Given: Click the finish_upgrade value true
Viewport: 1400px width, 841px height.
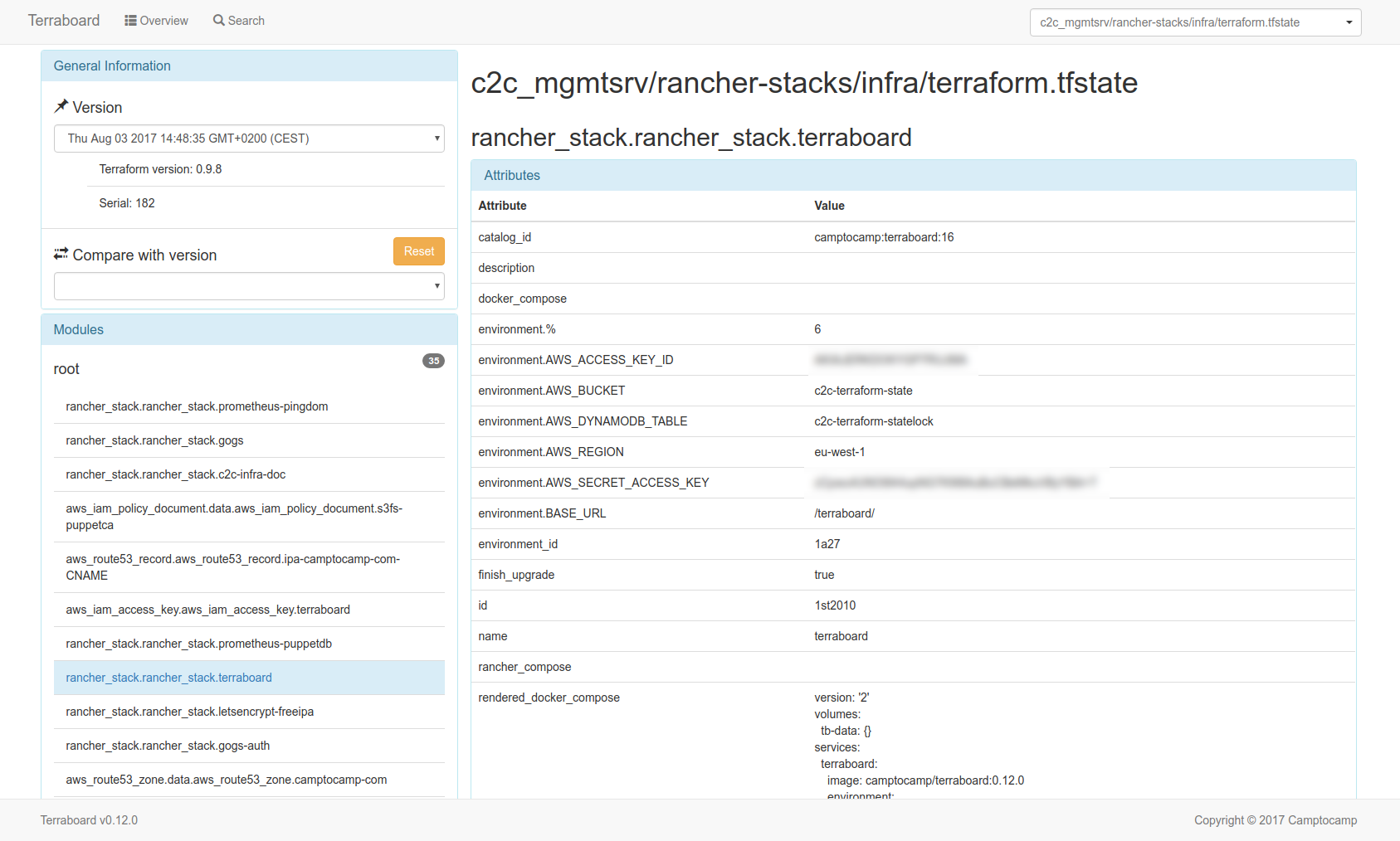Looking at the screenshot, I should (824, 575).
